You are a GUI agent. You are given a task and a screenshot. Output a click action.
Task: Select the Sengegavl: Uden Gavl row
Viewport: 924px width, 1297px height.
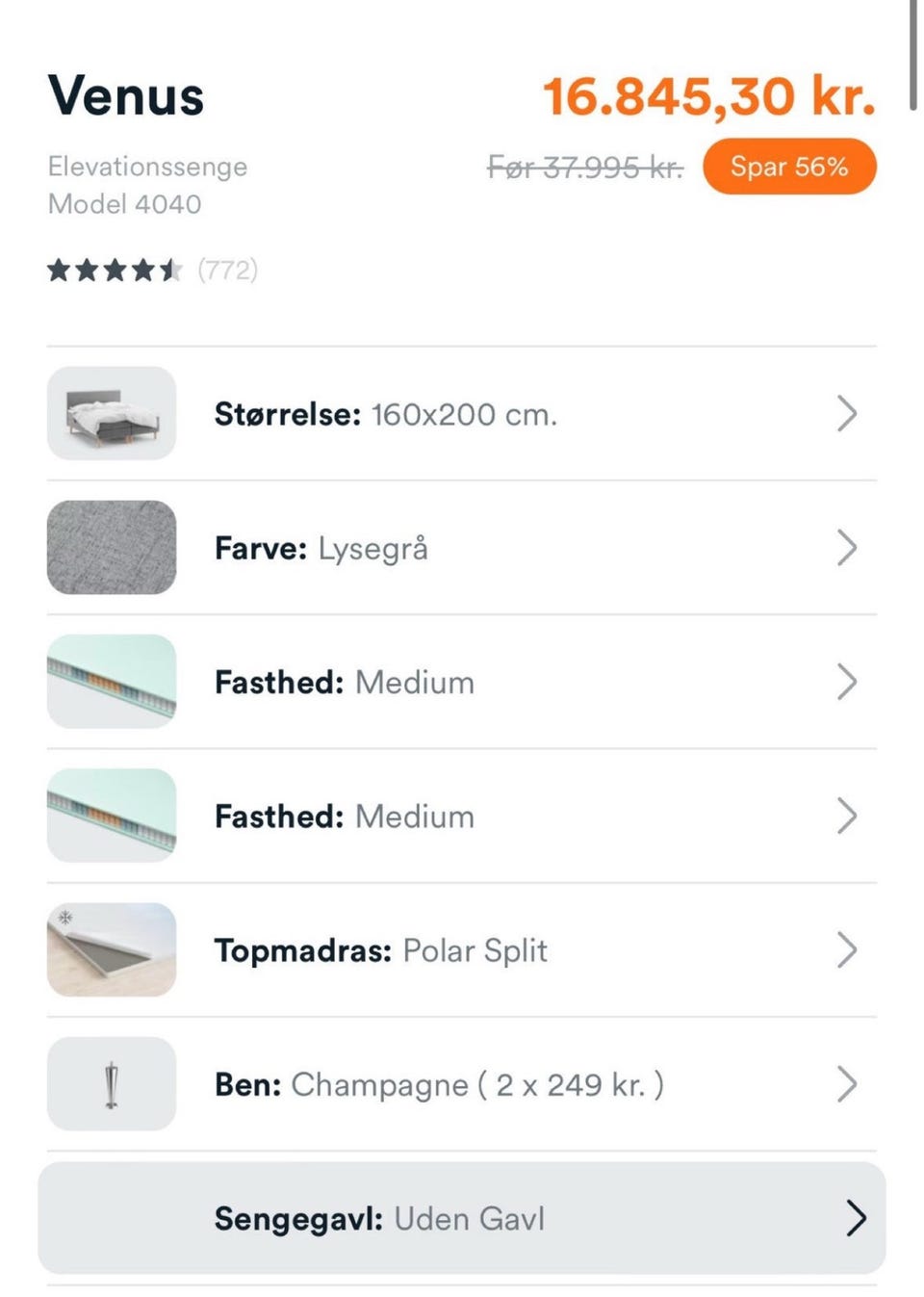click(x=462, y=1218)
